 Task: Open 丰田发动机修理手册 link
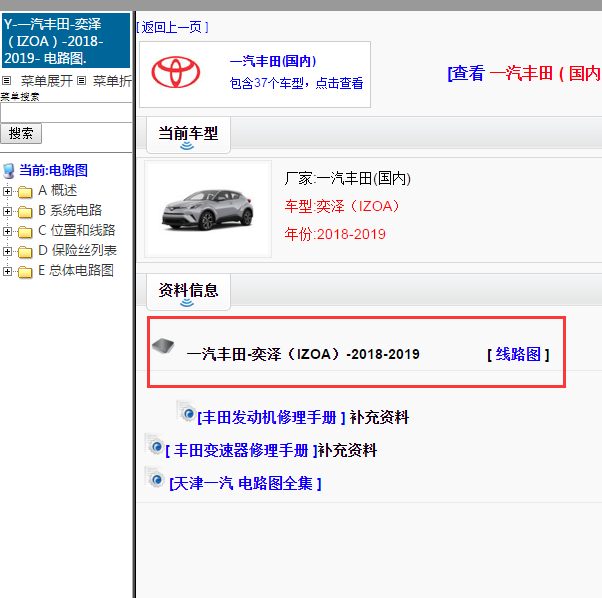click(271, 417)
